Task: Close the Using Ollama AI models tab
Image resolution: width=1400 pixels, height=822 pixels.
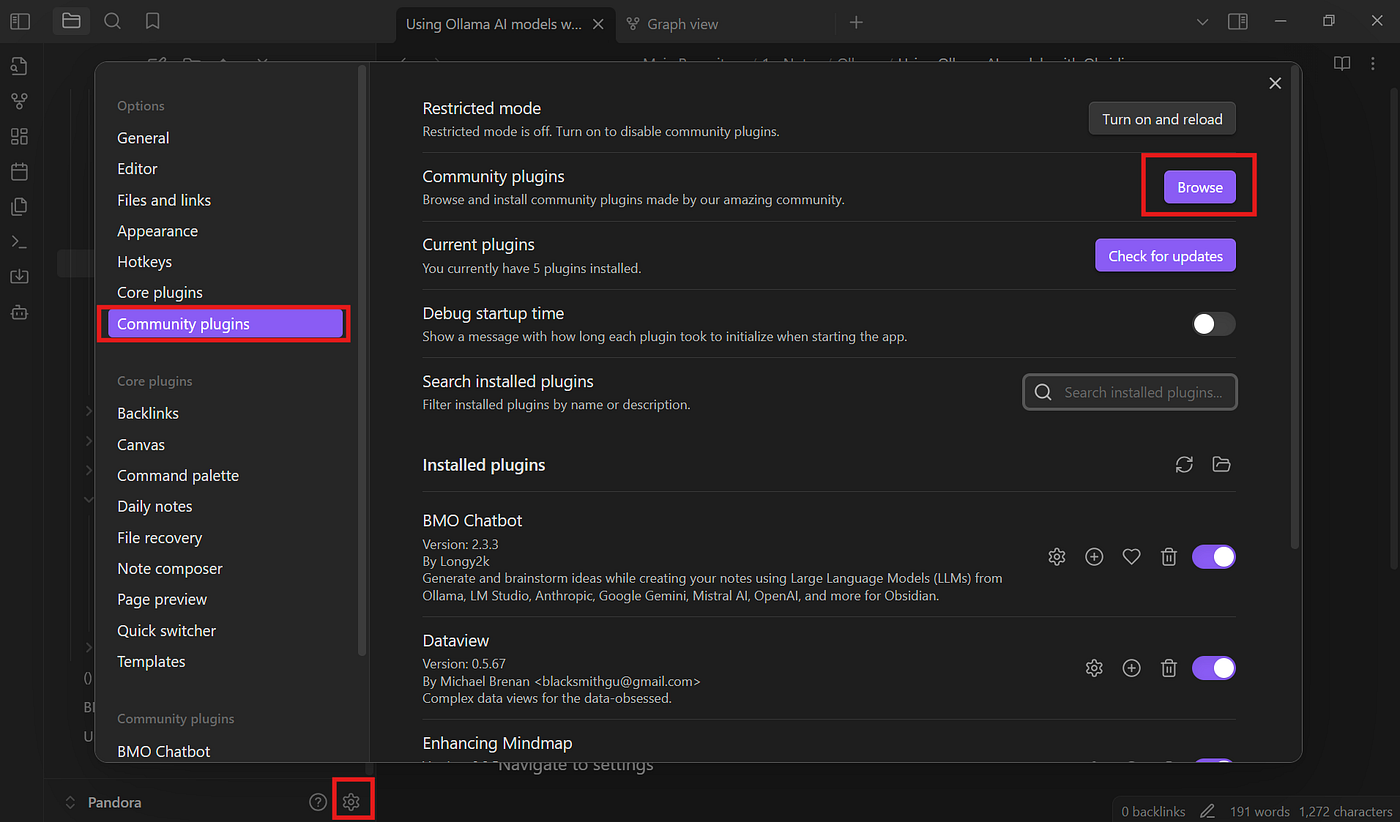Action: tap(598, 23)
